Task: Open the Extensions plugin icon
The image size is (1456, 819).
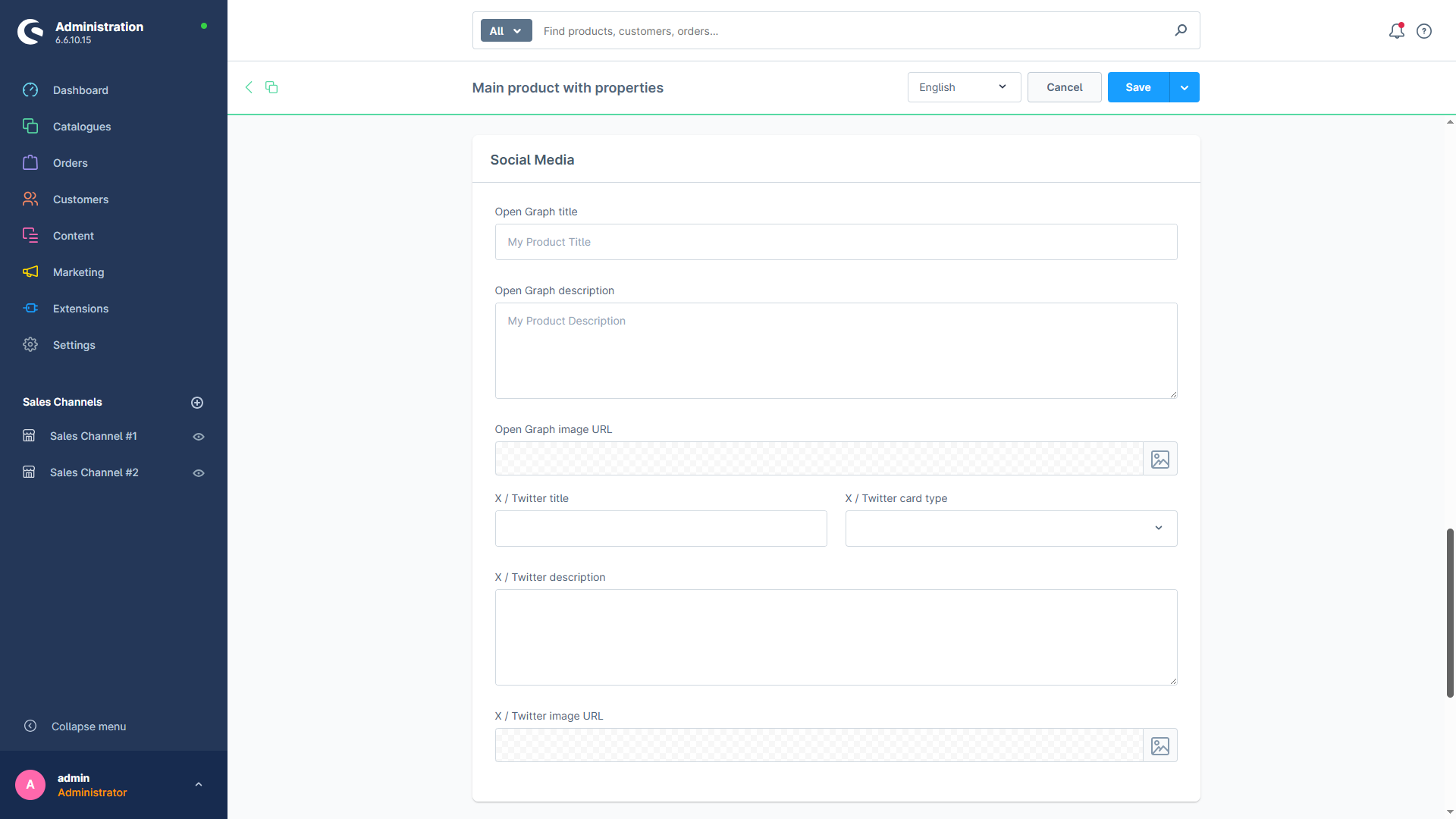Action: (30, 308)
